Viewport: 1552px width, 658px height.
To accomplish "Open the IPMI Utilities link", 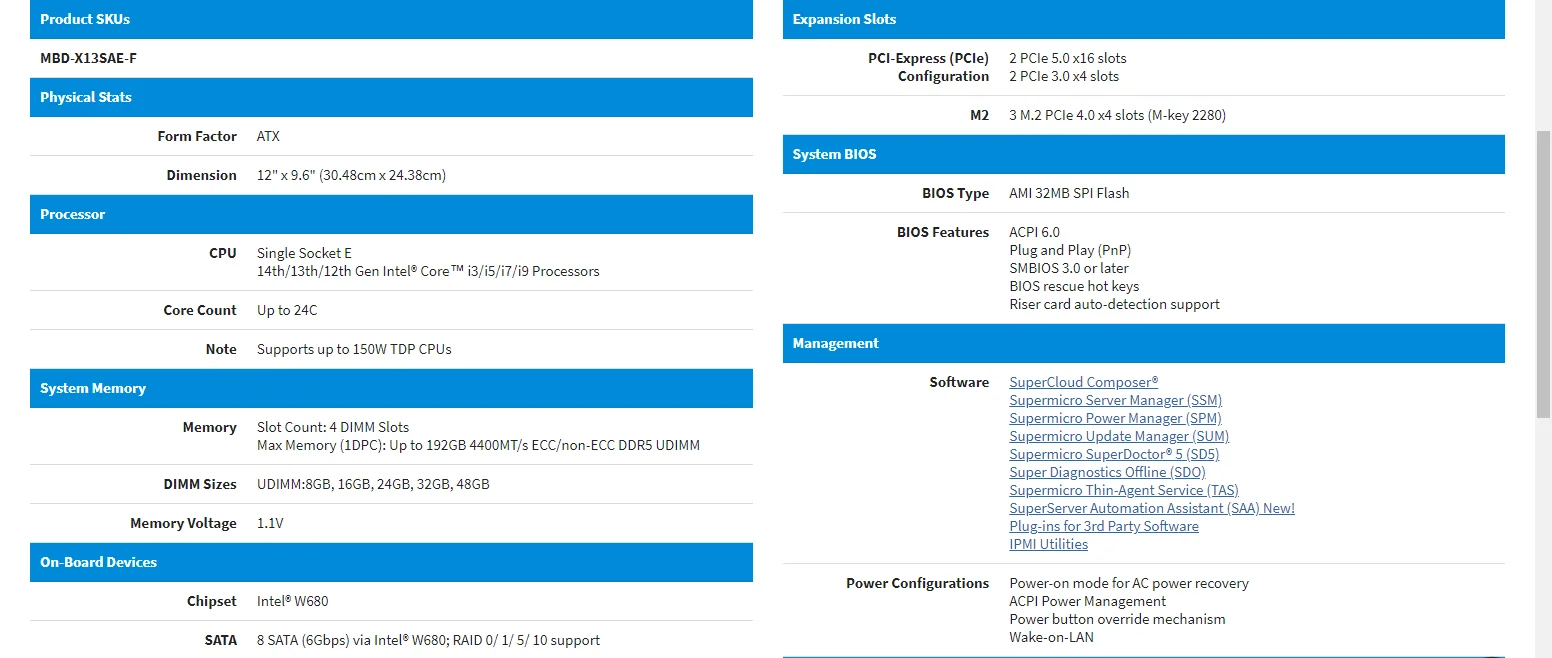I will click(1048, 544).
